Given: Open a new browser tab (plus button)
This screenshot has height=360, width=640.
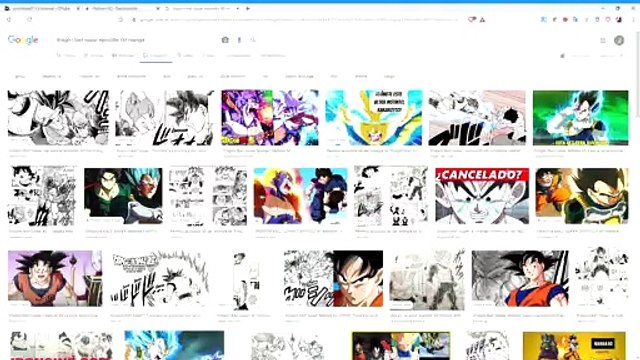Looking at the screenshot, I should click(248, 8).
